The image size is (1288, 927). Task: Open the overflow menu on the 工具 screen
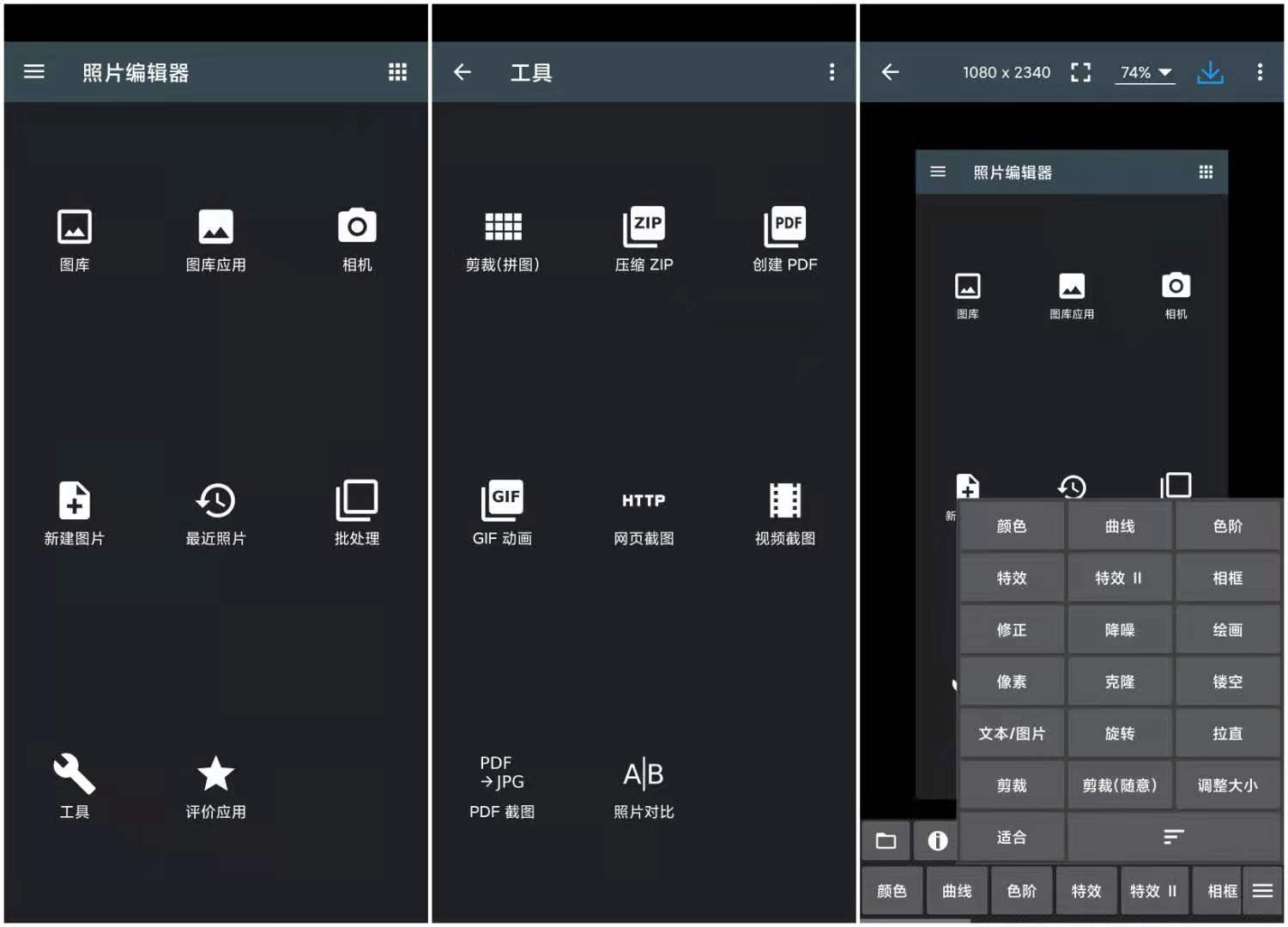click(x=831, y=72)
